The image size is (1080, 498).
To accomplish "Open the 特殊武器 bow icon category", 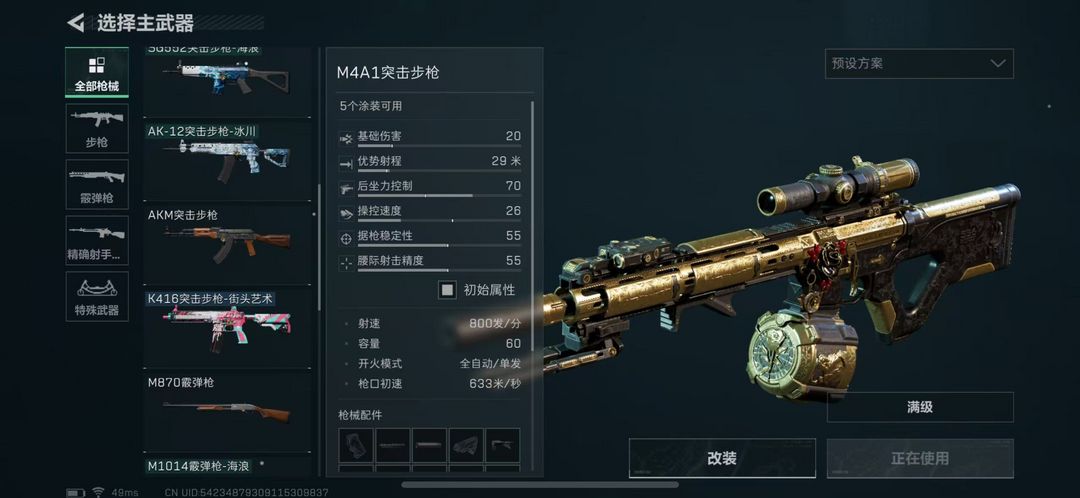I will pos(96,296).
